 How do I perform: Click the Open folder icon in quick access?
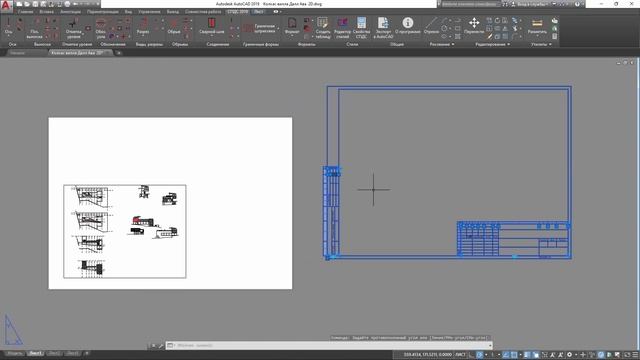27,4
